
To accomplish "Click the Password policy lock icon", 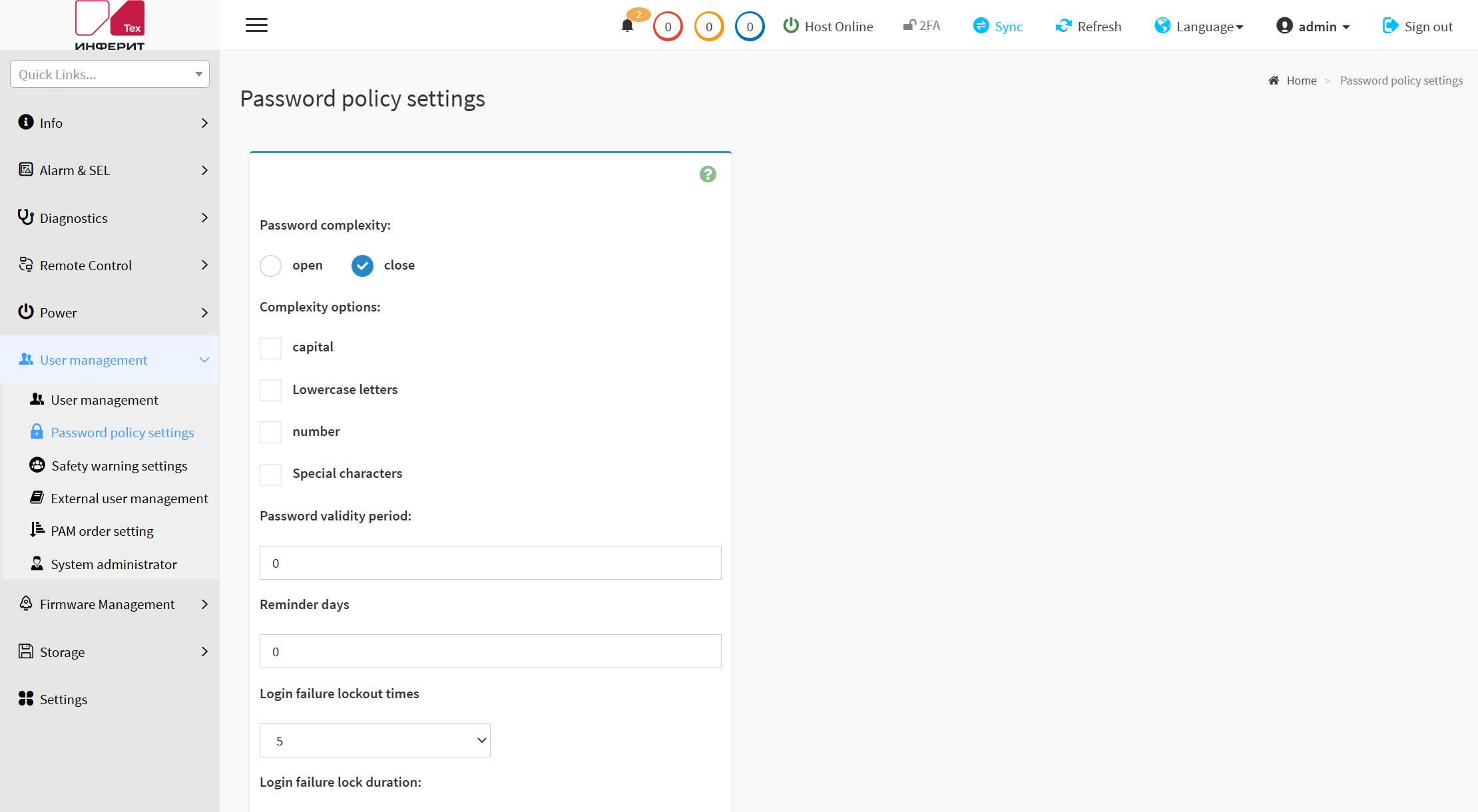I will [x=37, y=431].
